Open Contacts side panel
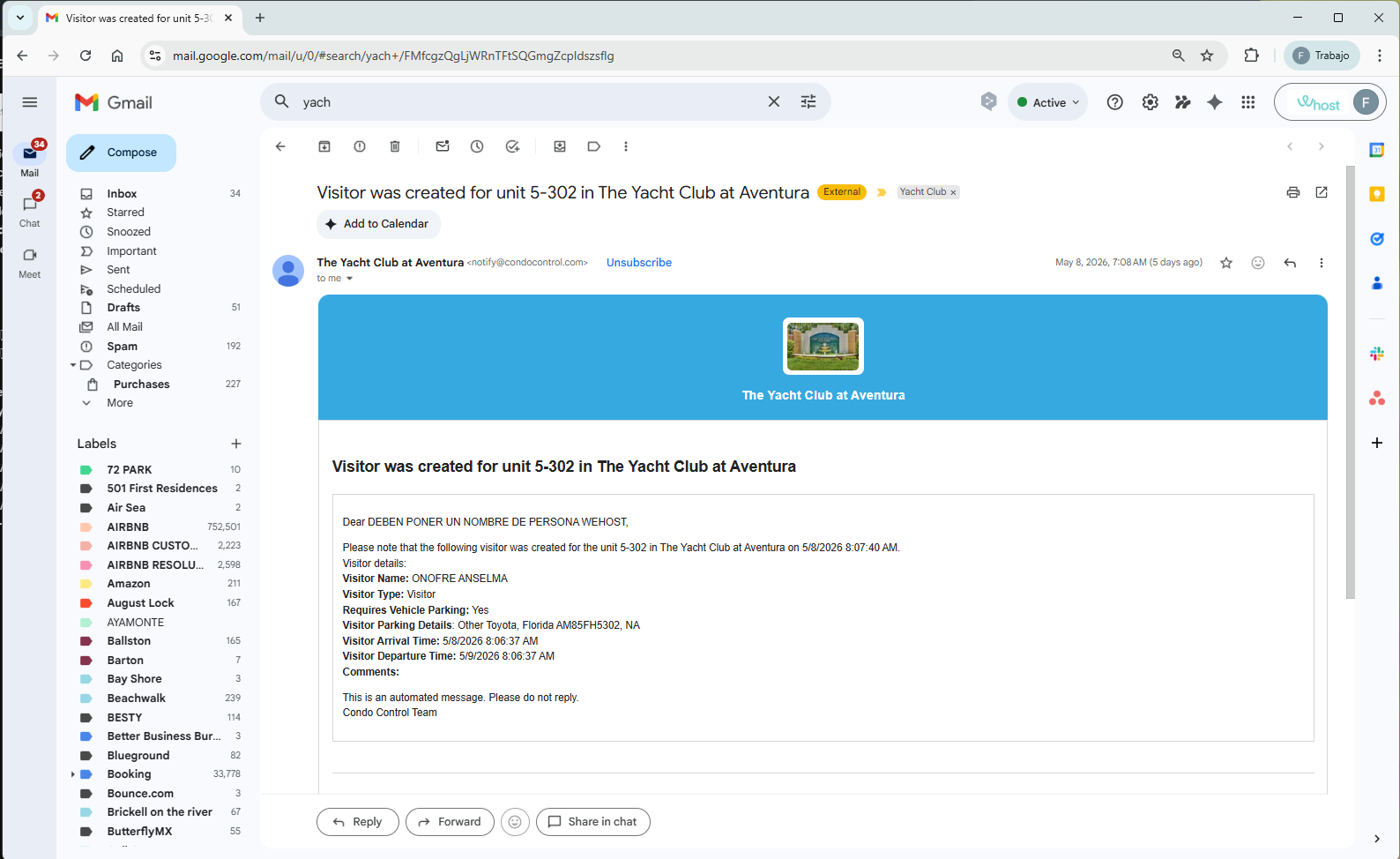This screenshot has height=859, width=1400. (x=1377, y=283)
